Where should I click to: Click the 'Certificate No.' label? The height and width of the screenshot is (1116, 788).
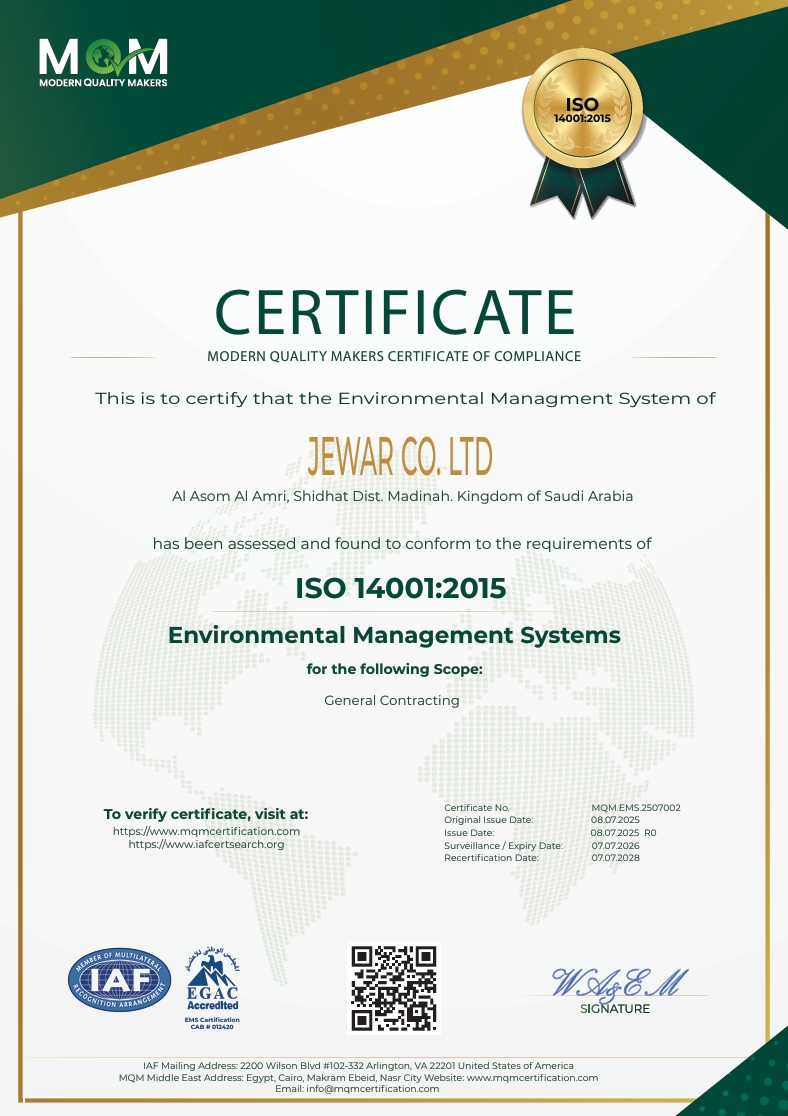tap(477, 808)
